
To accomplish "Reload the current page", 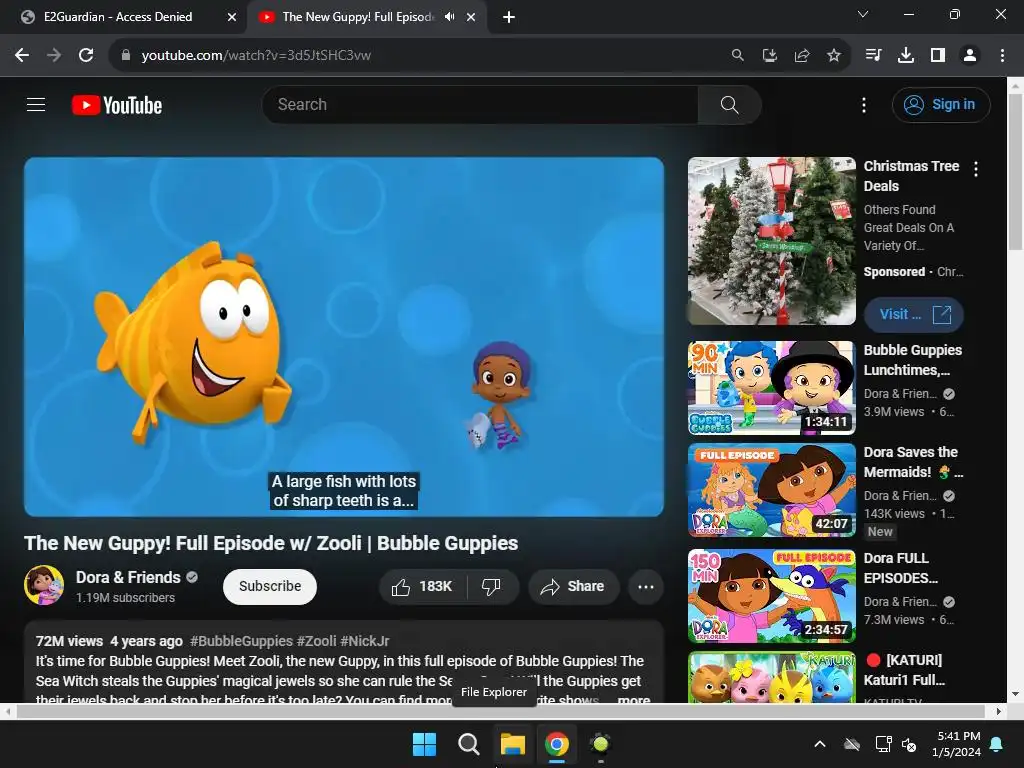I will (x=86, y=56).
